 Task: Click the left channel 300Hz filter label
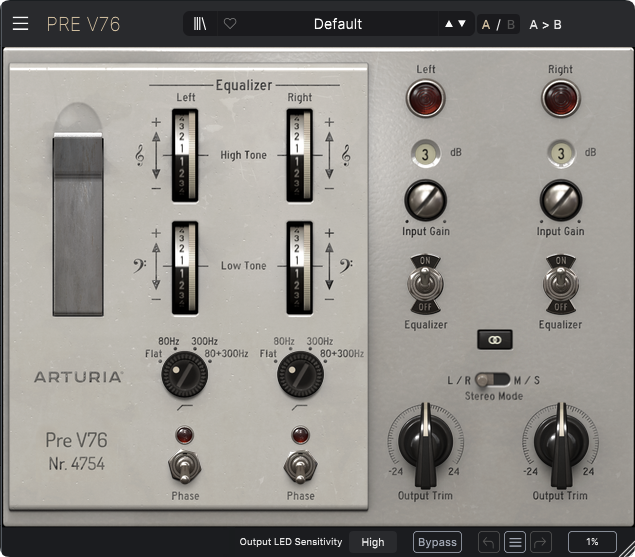pyautogui.click(x=205, y=341)
